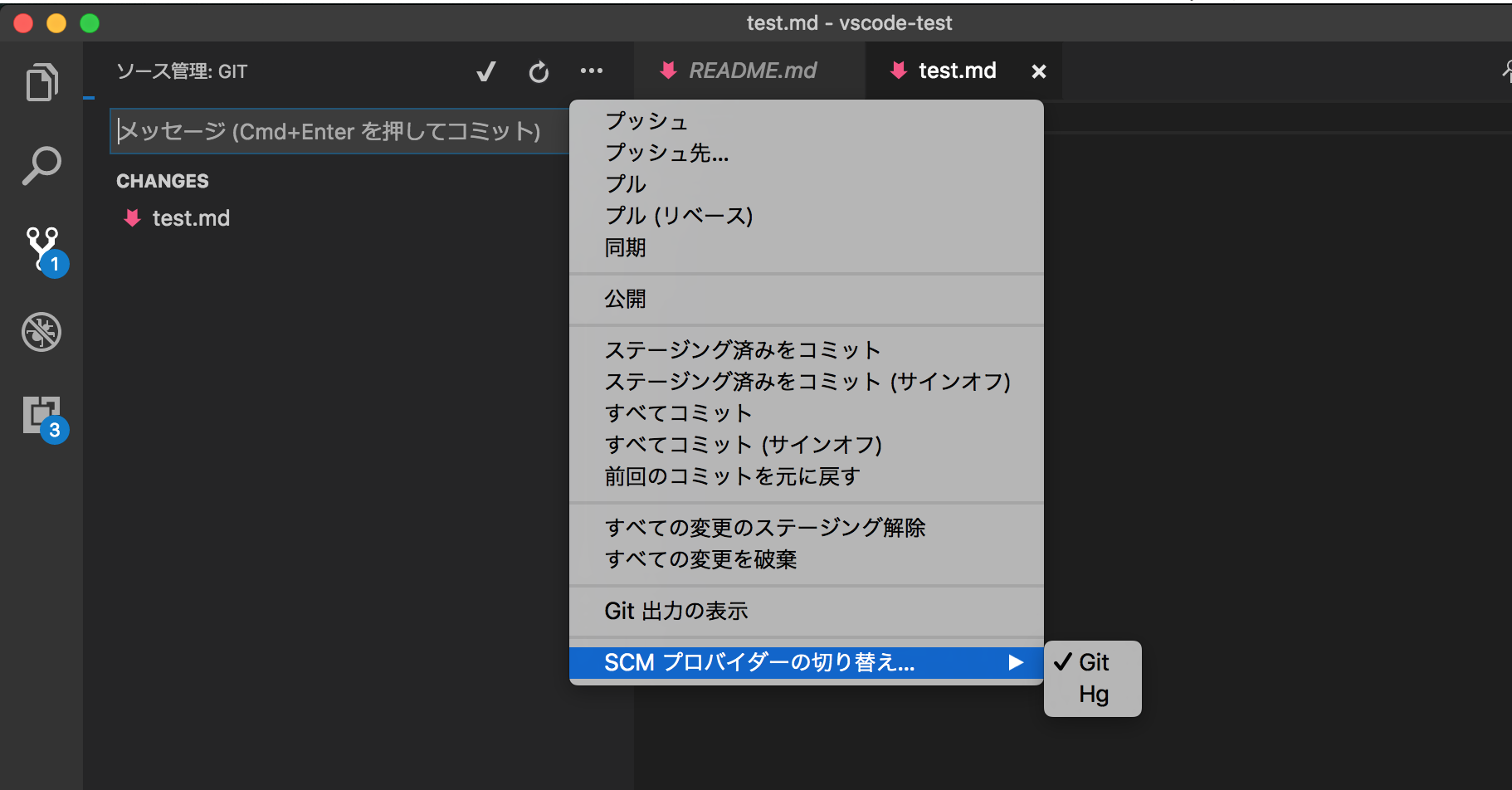Collapse the CHANGES section
1512x790 pixels.
(163, 181)
